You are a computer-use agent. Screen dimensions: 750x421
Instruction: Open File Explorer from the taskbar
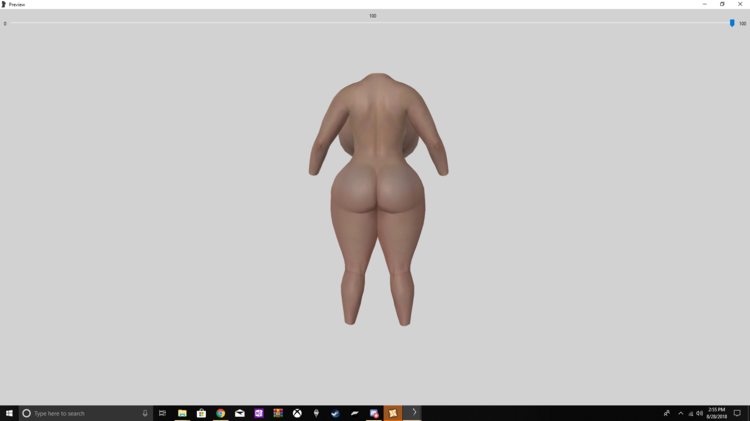point(182,413)
